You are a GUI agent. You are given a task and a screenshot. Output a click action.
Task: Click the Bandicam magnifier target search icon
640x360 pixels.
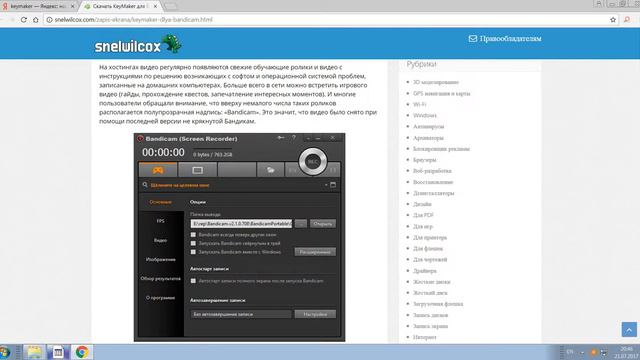tap(145, 185)
